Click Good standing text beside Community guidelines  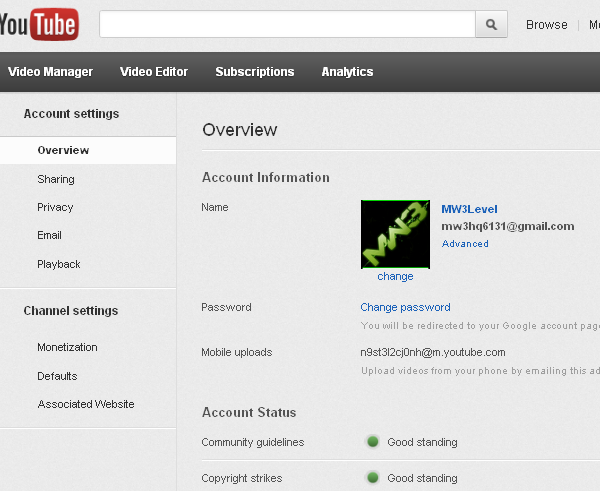tap(422, 442)
